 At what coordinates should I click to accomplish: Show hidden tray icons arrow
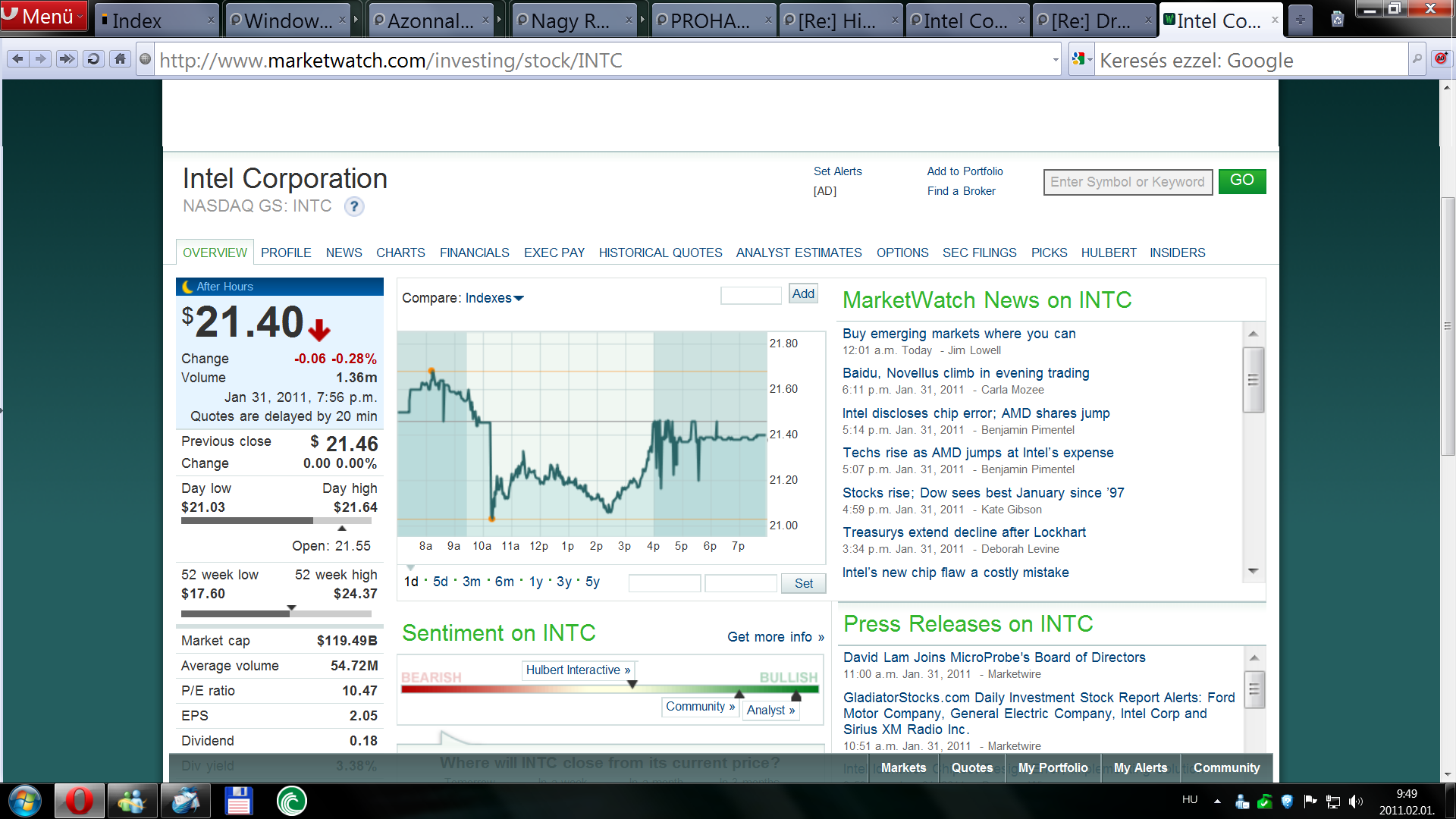(x=1217, y=801)
